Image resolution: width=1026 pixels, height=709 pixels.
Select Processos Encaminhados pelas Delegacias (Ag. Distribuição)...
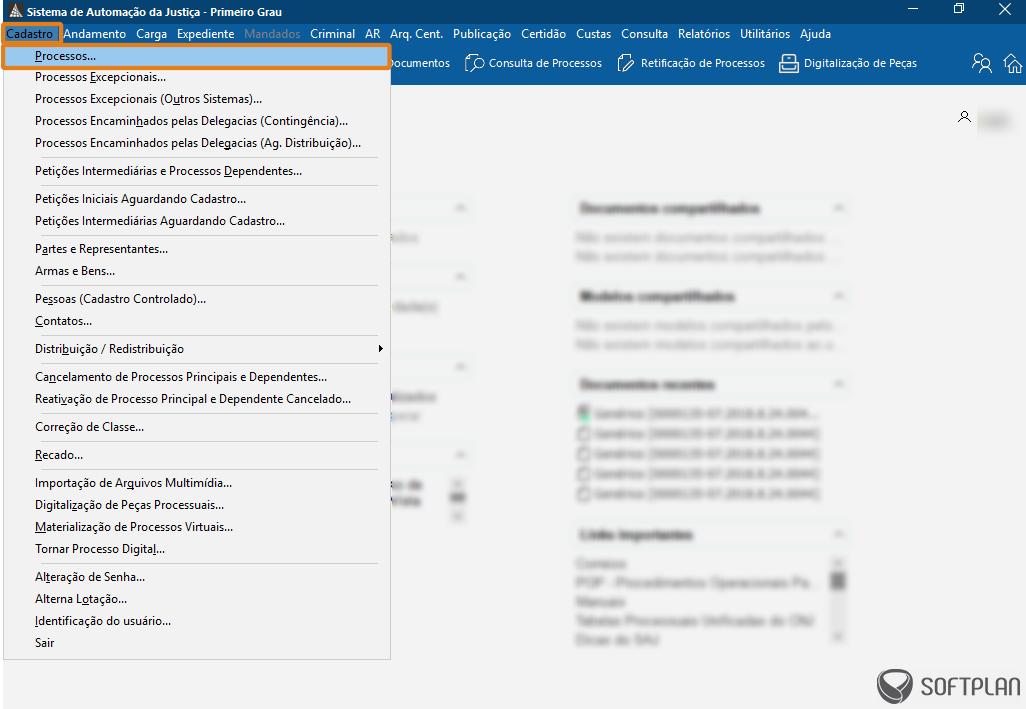196,143
